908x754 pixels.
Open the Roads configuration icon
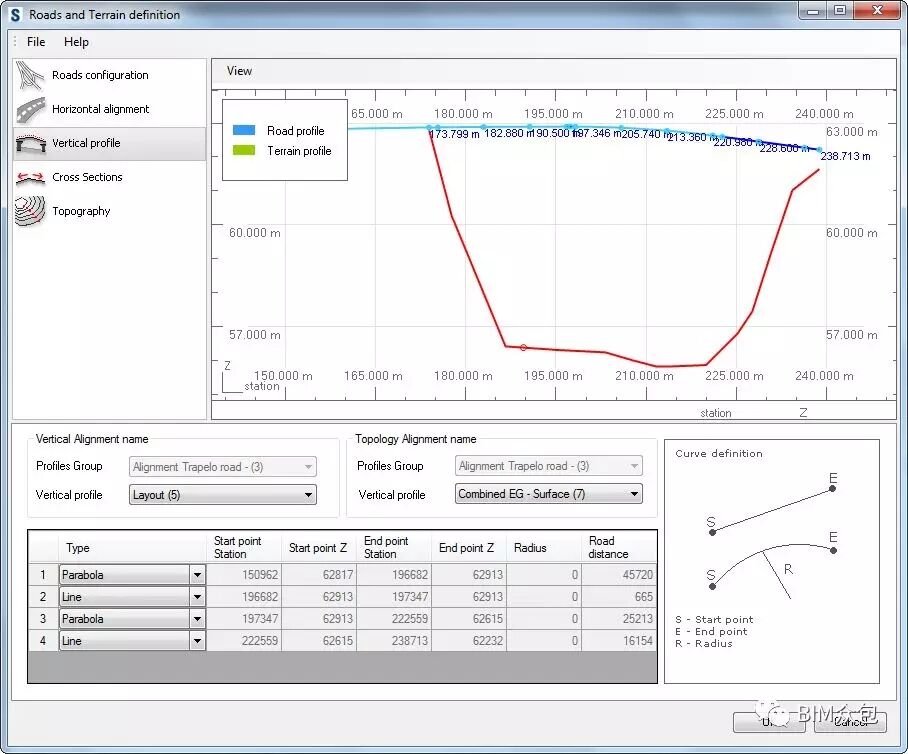[x=31, y=75]
